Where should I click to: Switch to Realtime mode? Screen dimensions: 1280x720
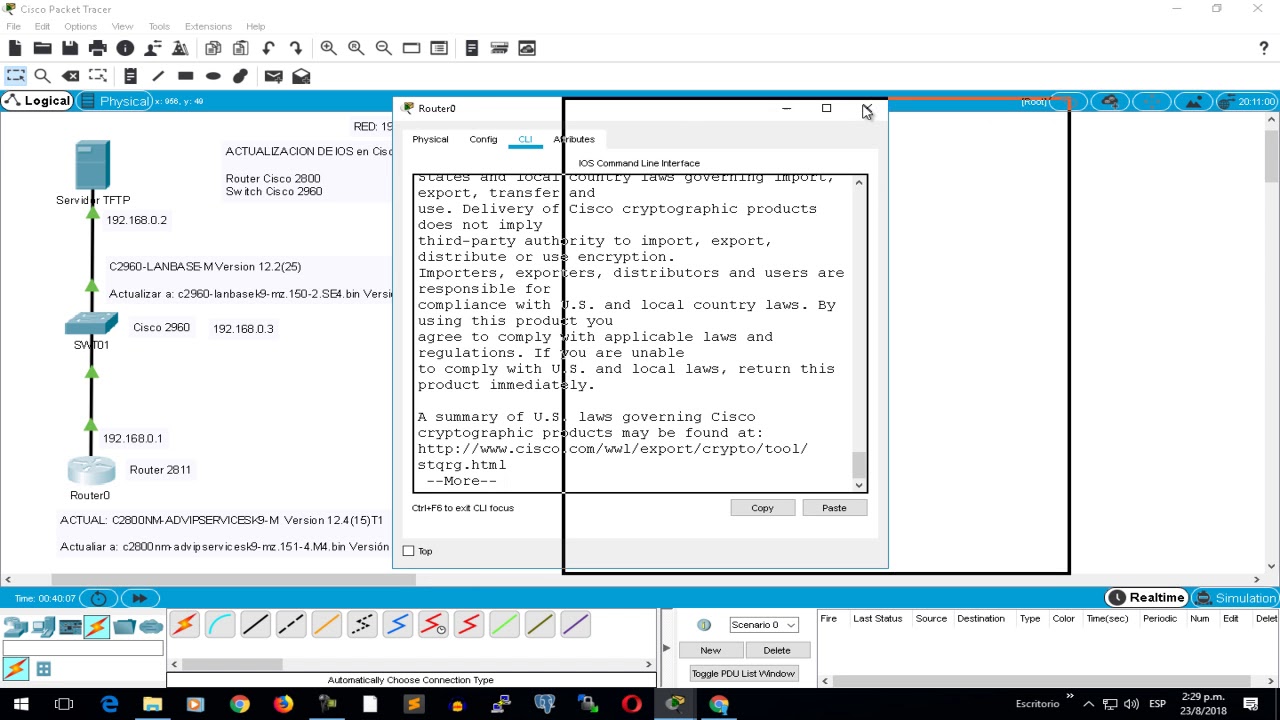tap(1147, 598)
